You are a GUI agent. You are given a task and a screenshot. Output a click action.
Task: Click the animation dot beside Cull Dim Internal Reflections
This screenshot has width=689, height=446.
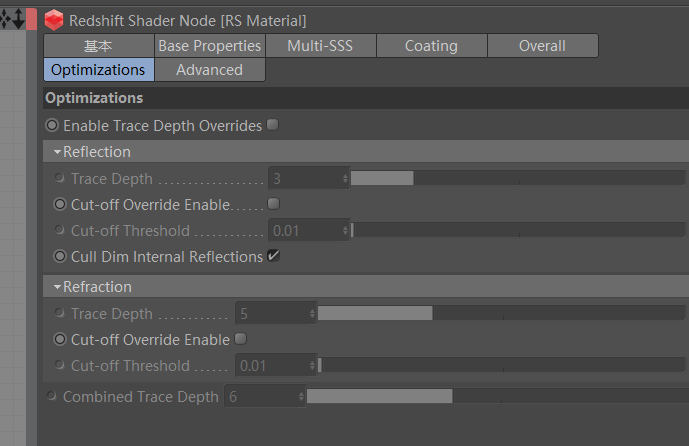tap(59, 257)
